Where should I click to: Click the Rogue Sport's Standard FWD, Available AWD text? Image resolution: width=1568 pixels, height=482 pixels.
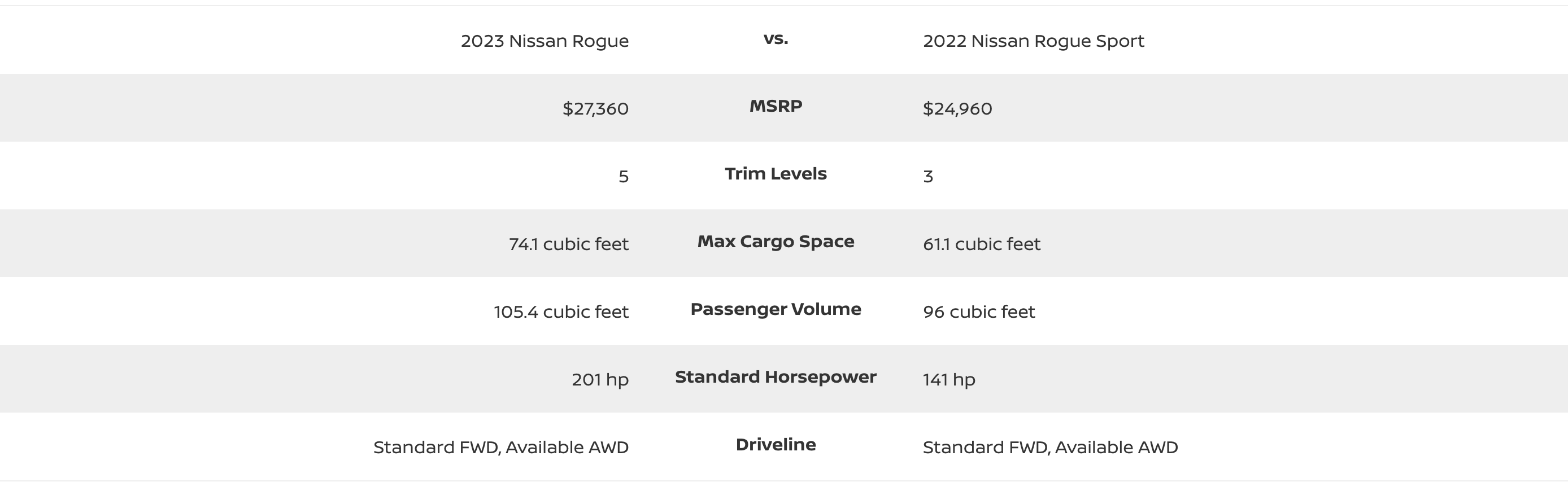(x=1050, y=448)
